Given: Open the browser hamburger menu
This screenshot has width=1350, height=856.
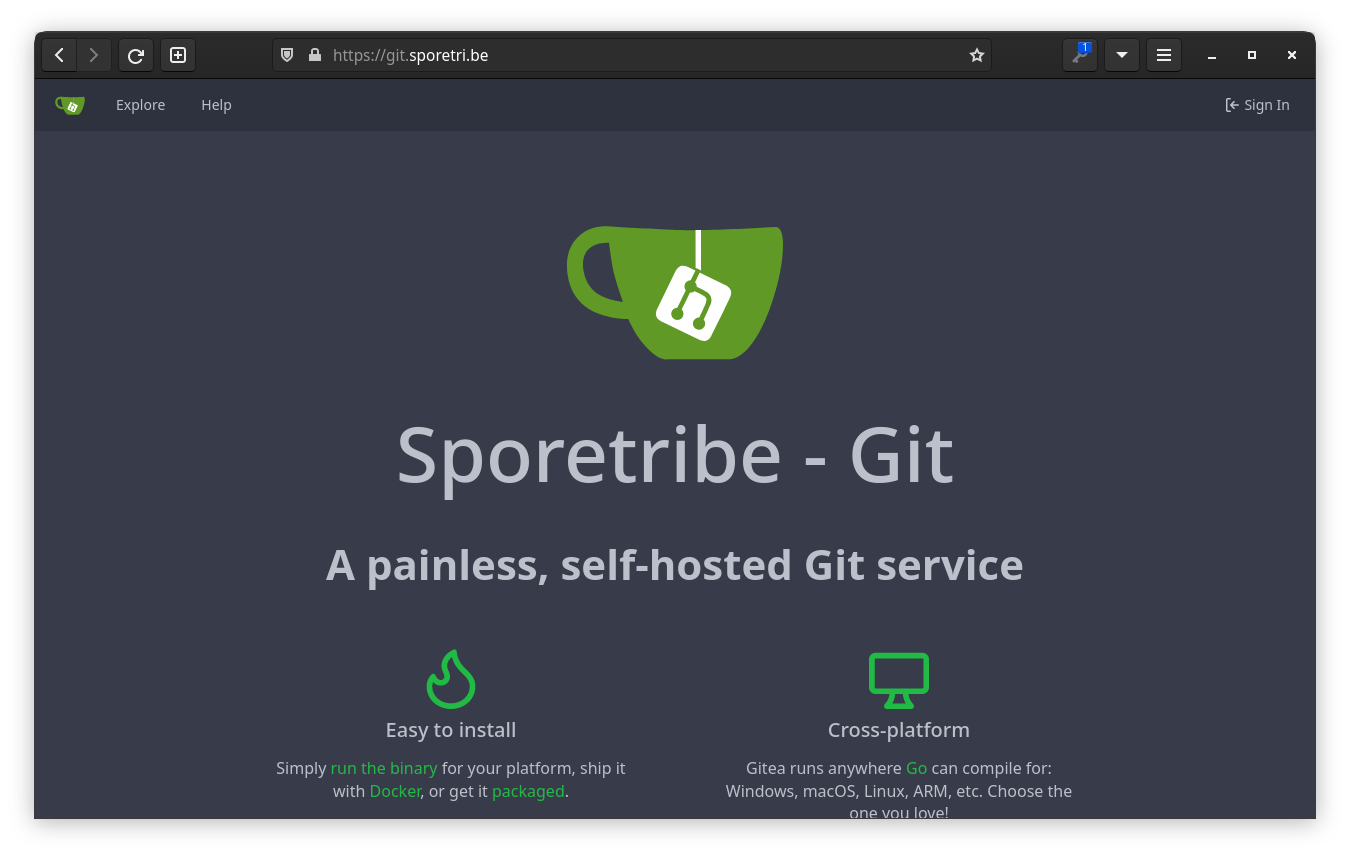Looking at the screenshot, I should [1164, 55].
